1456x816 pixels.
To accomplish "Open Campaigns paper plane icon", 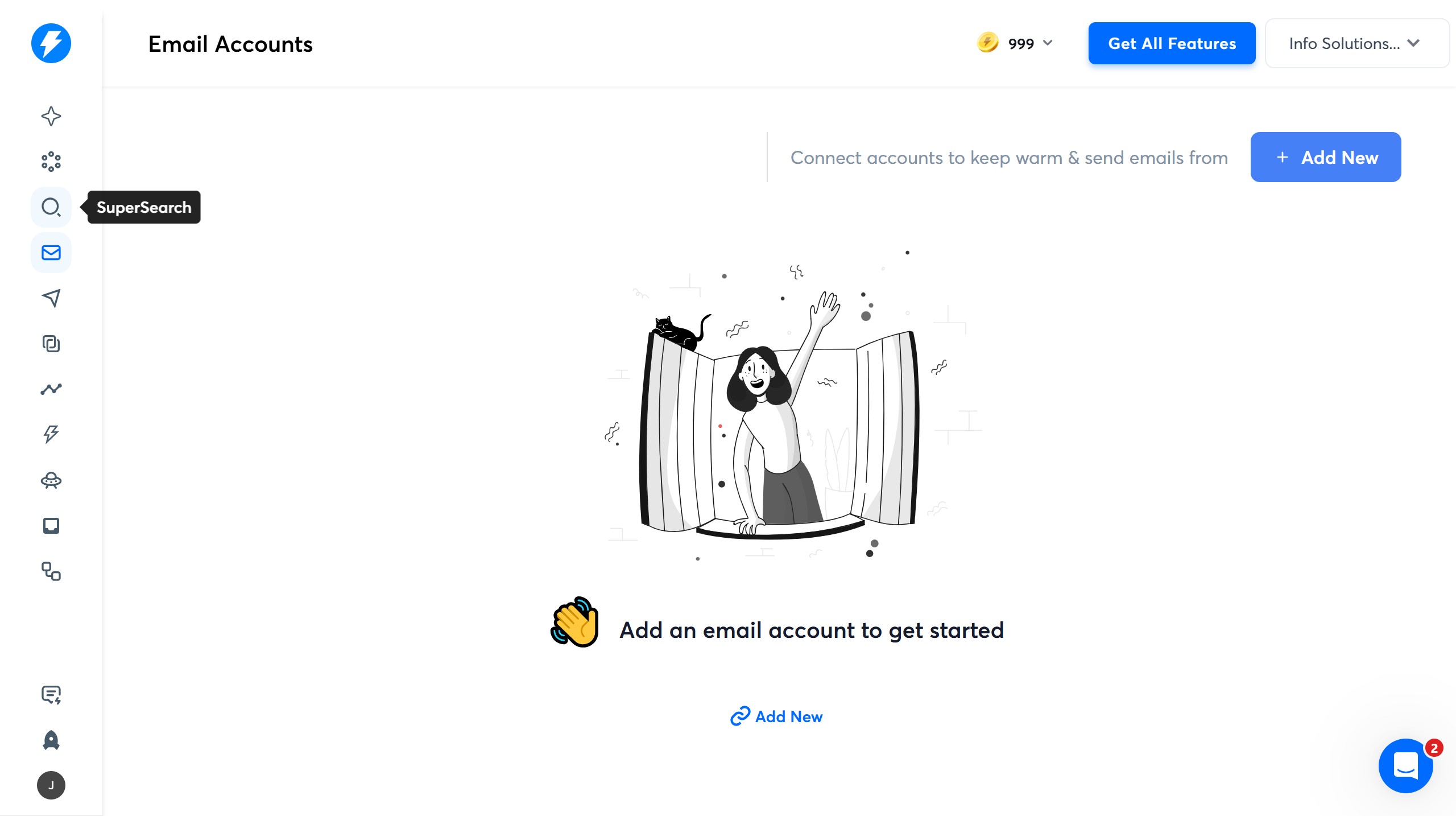I will pos(51,298).
